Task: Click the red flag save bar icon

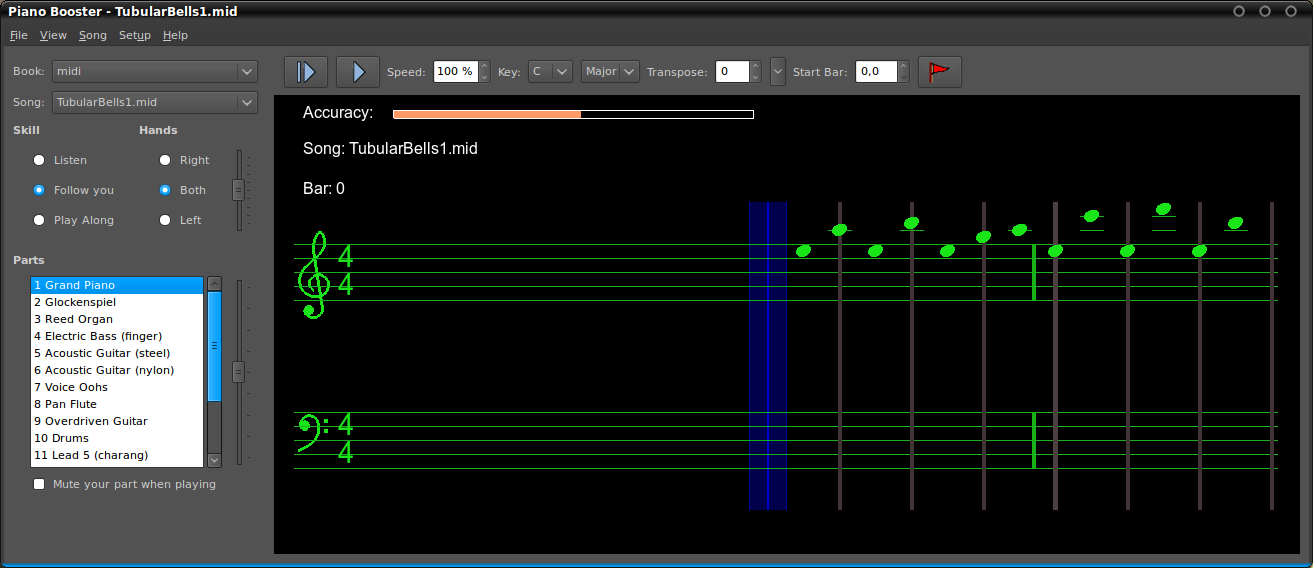Action: (939, 72)
